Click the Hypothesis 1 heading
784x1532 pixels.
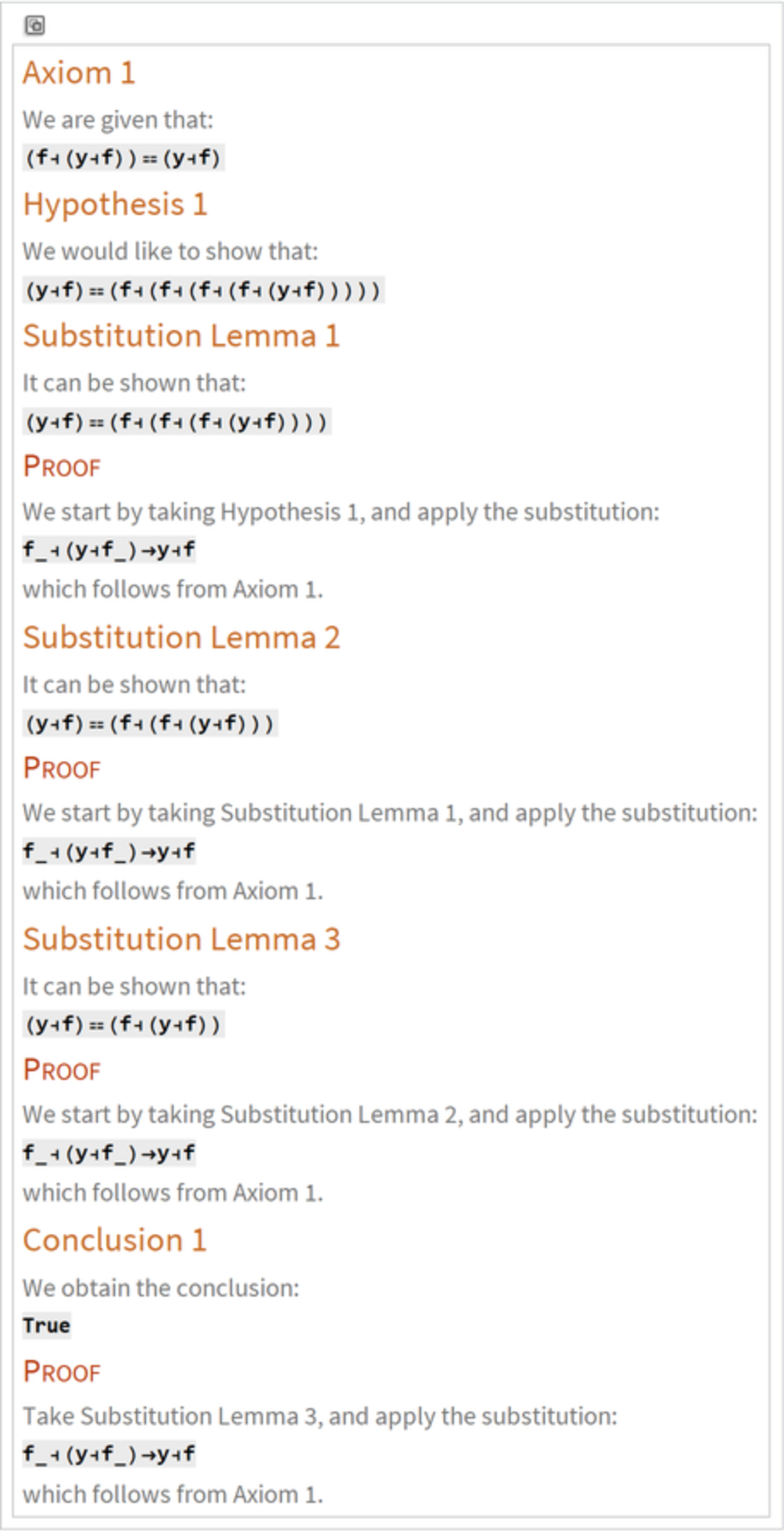pyautogui.click(x=115, y=205)
